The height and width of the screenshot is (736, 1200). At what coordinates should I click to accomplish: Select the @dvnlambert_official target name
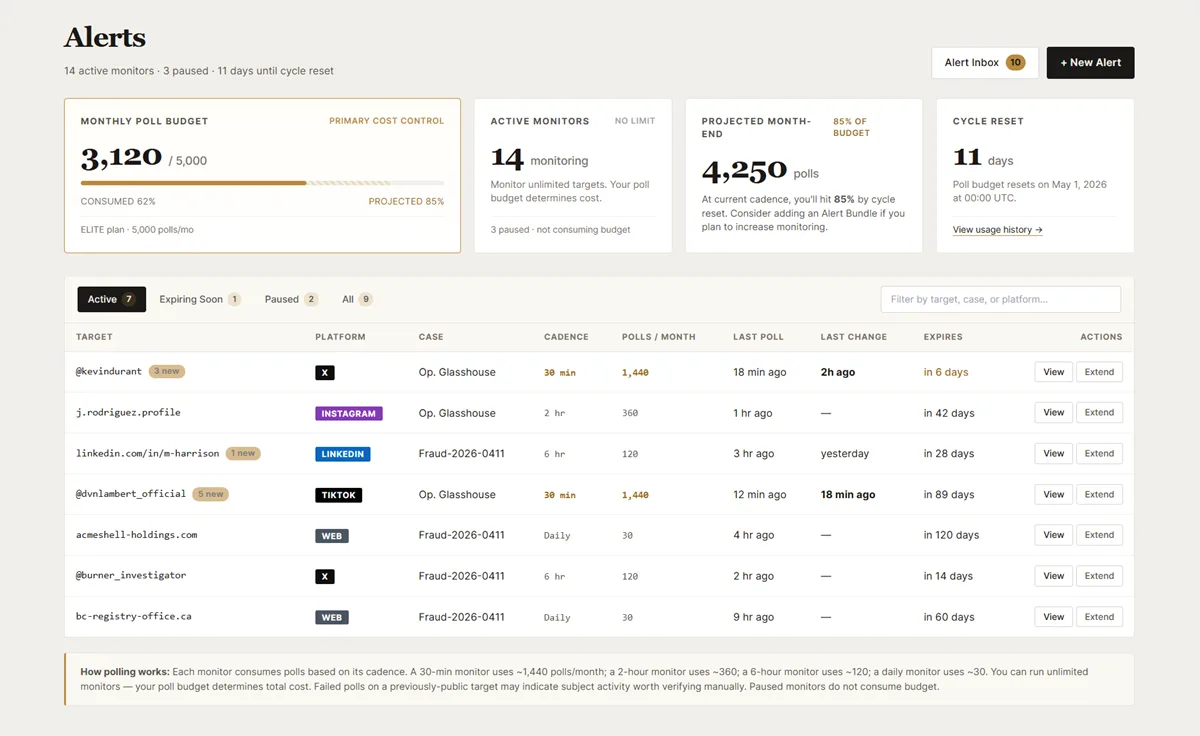click(x=131, y=494)
